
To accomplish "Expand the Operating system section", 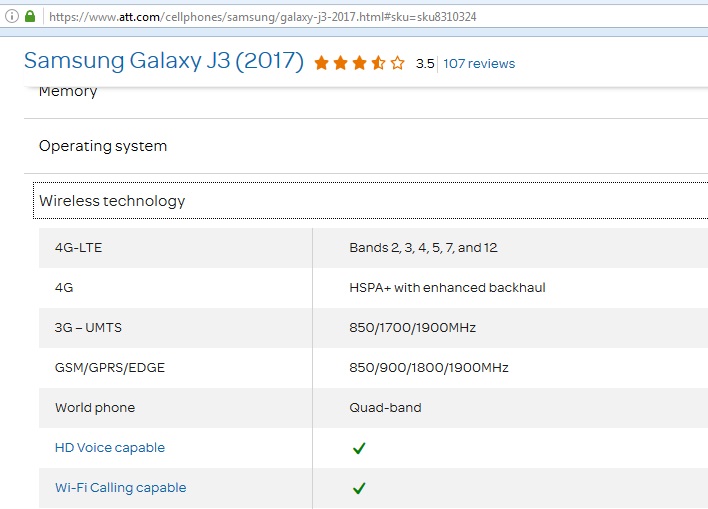I will (103, 146).
